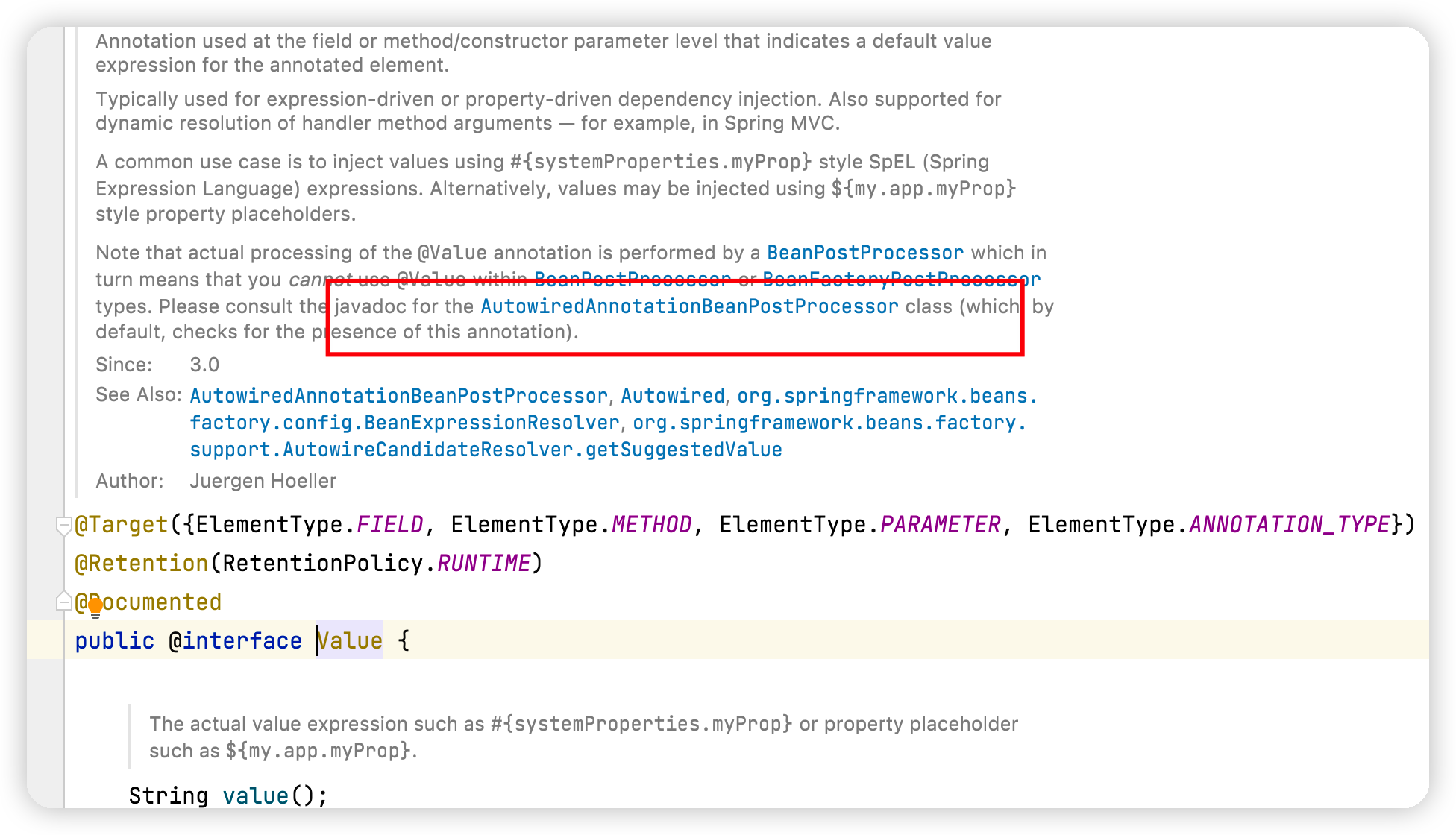Screen dimensions: 1456x835
Task: Place caret on the Value interface name
Action: click(x=349, y=641)
